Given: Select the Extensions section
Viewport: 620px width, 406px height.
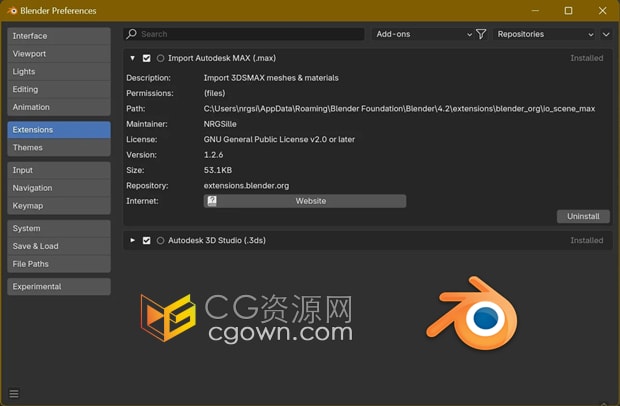Looking at the screenshot, I should [59, 130].
